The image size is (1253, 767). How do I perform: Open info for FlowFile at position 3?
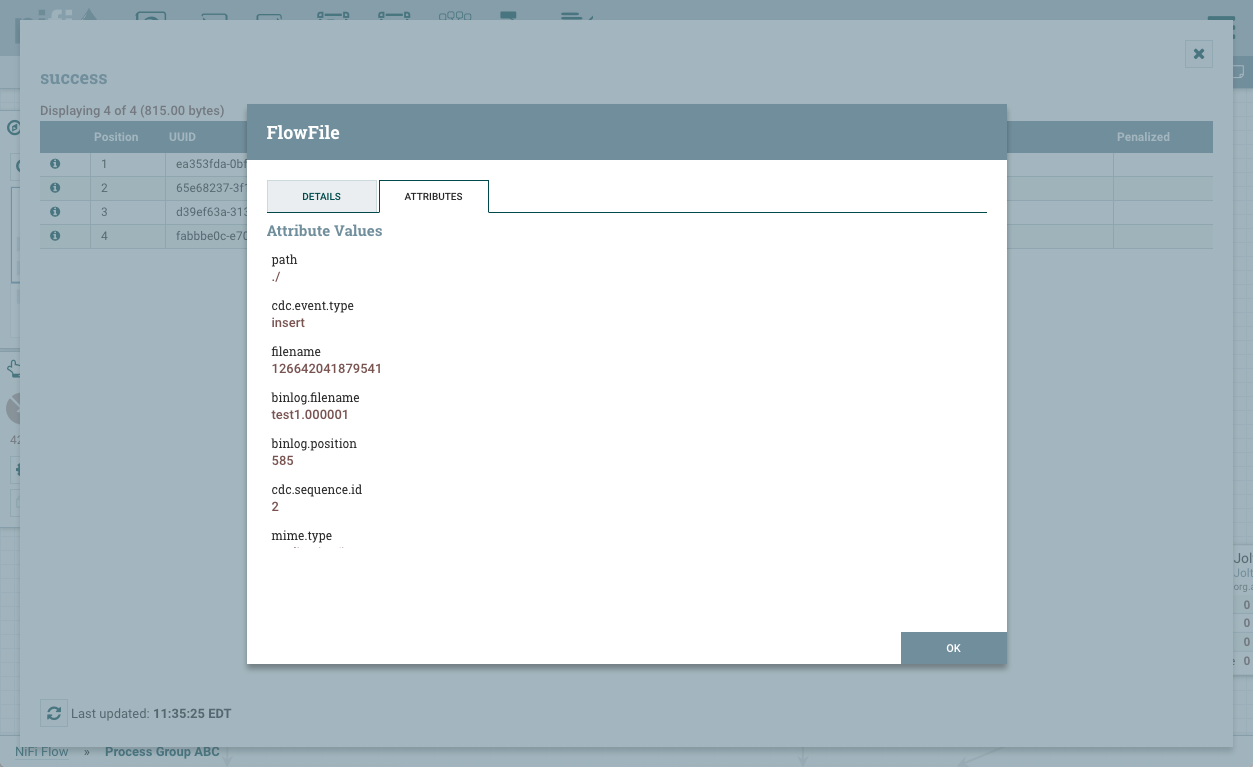point(55,212)
